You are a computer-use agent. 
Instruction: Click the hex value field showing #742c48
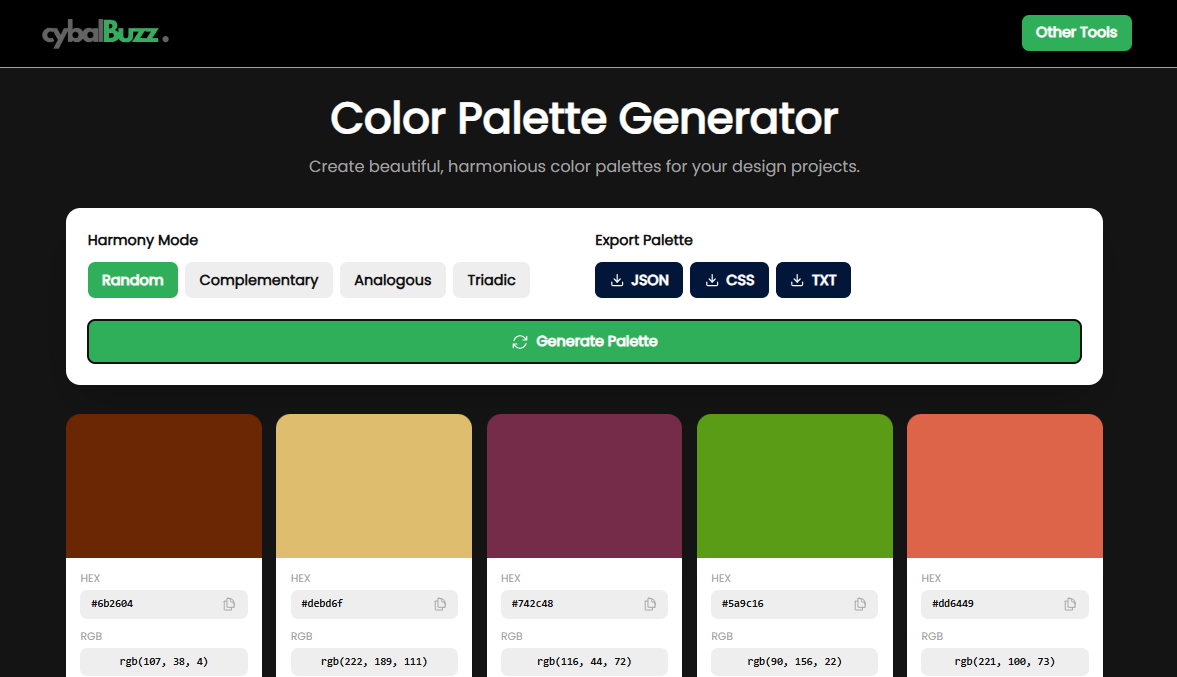click(584, 604)
